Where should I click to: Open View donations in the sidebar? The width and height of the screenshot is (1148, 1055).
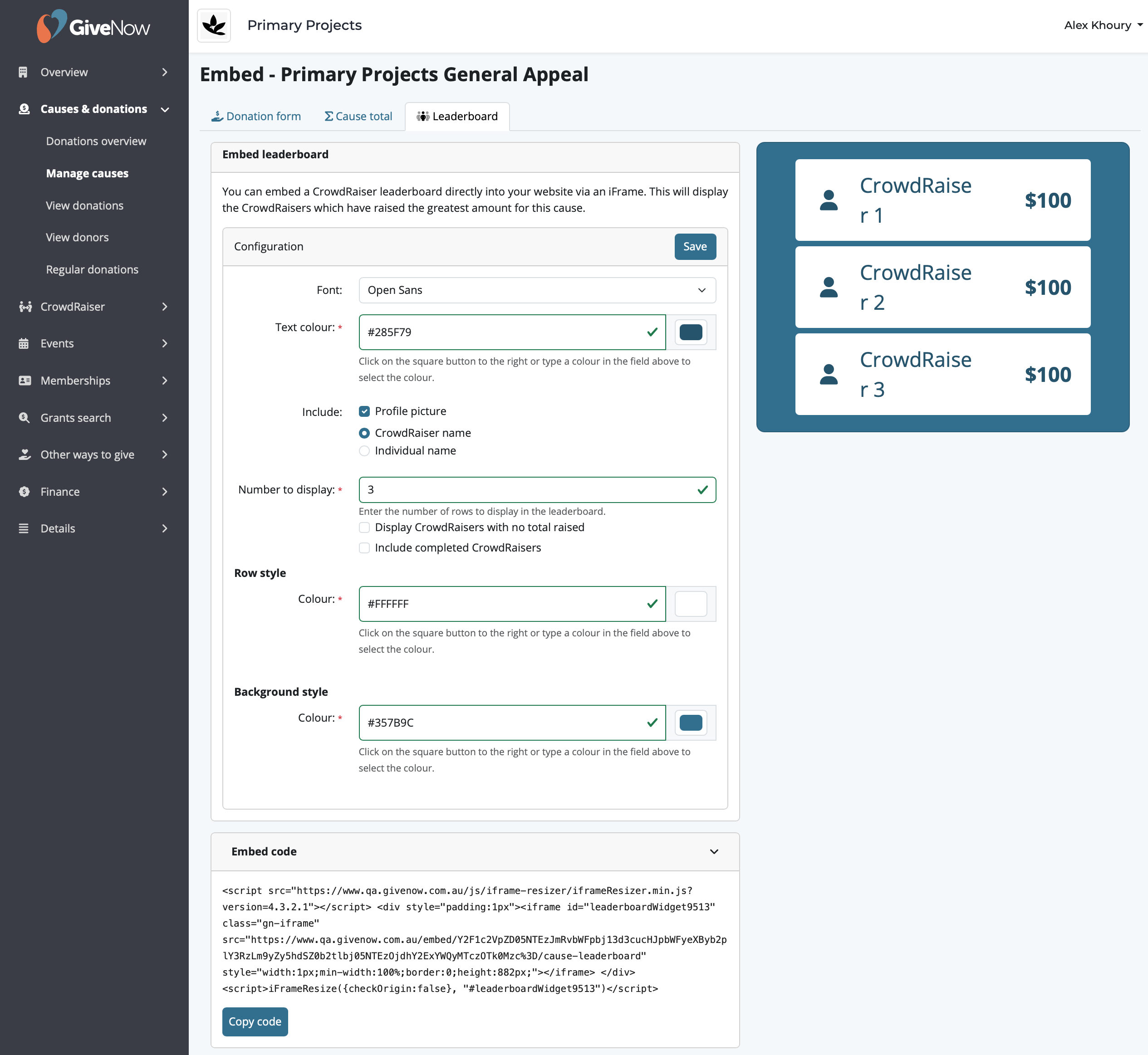coord(84,205)
